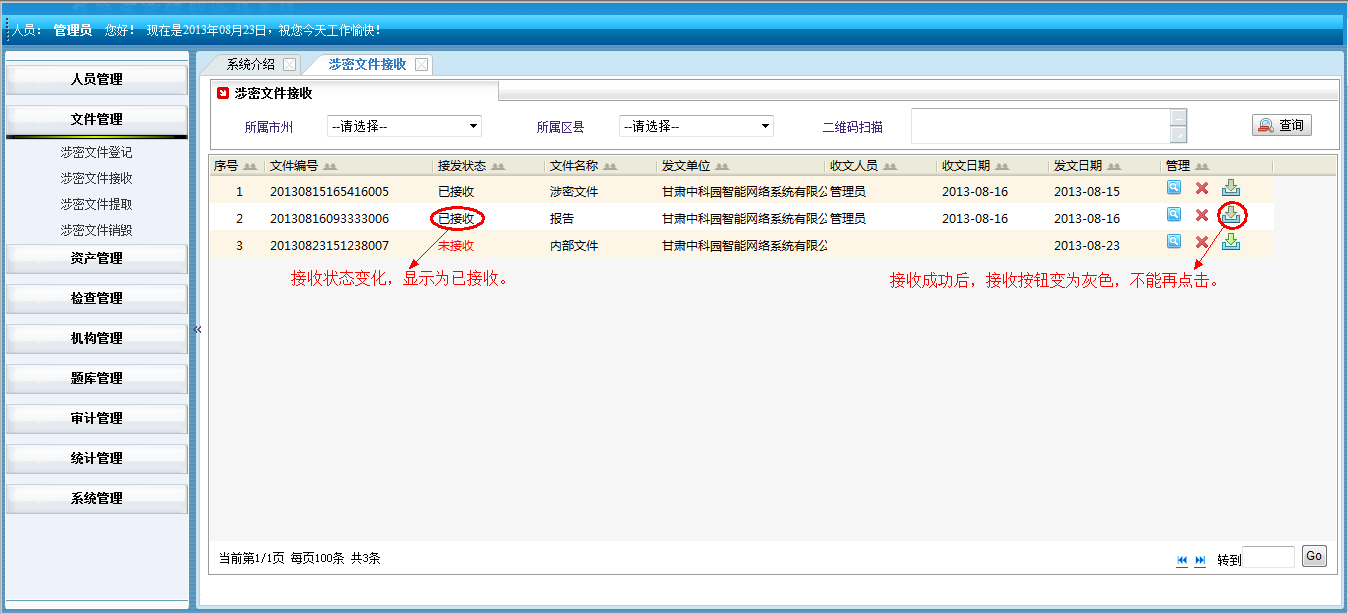Image resolution: width=1348 pixels, height=614 pixels.
Task: Sort by the 收文人员 column arrows
Action: 890,167
